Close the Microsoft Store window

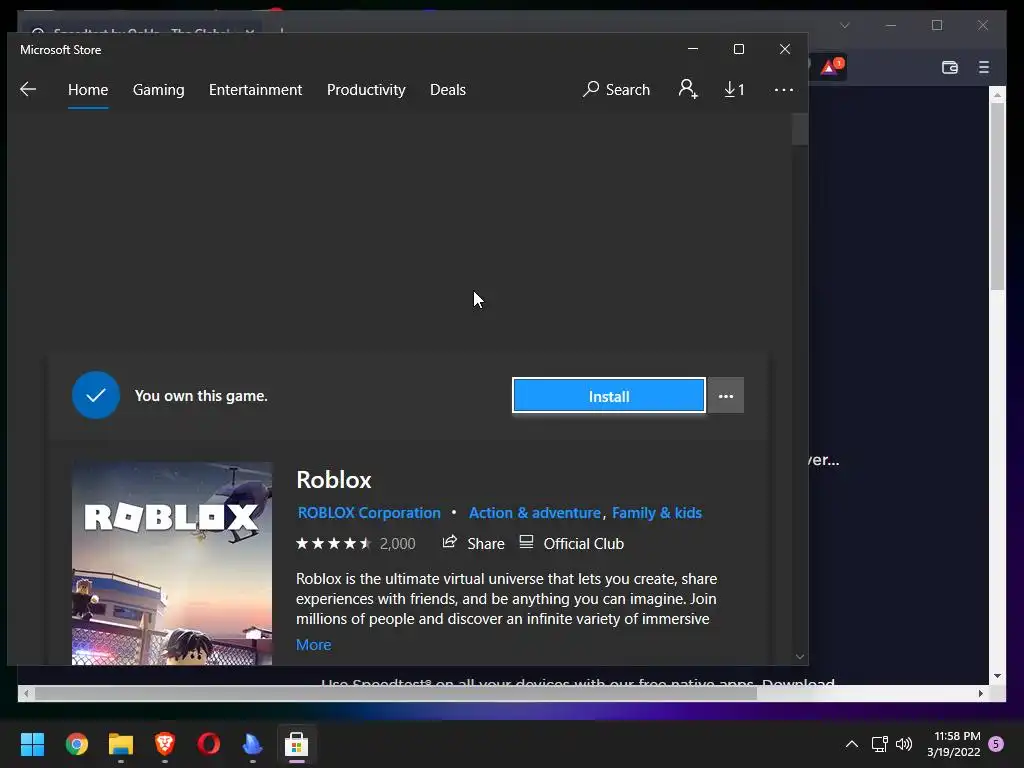click(x=785, y=49)
